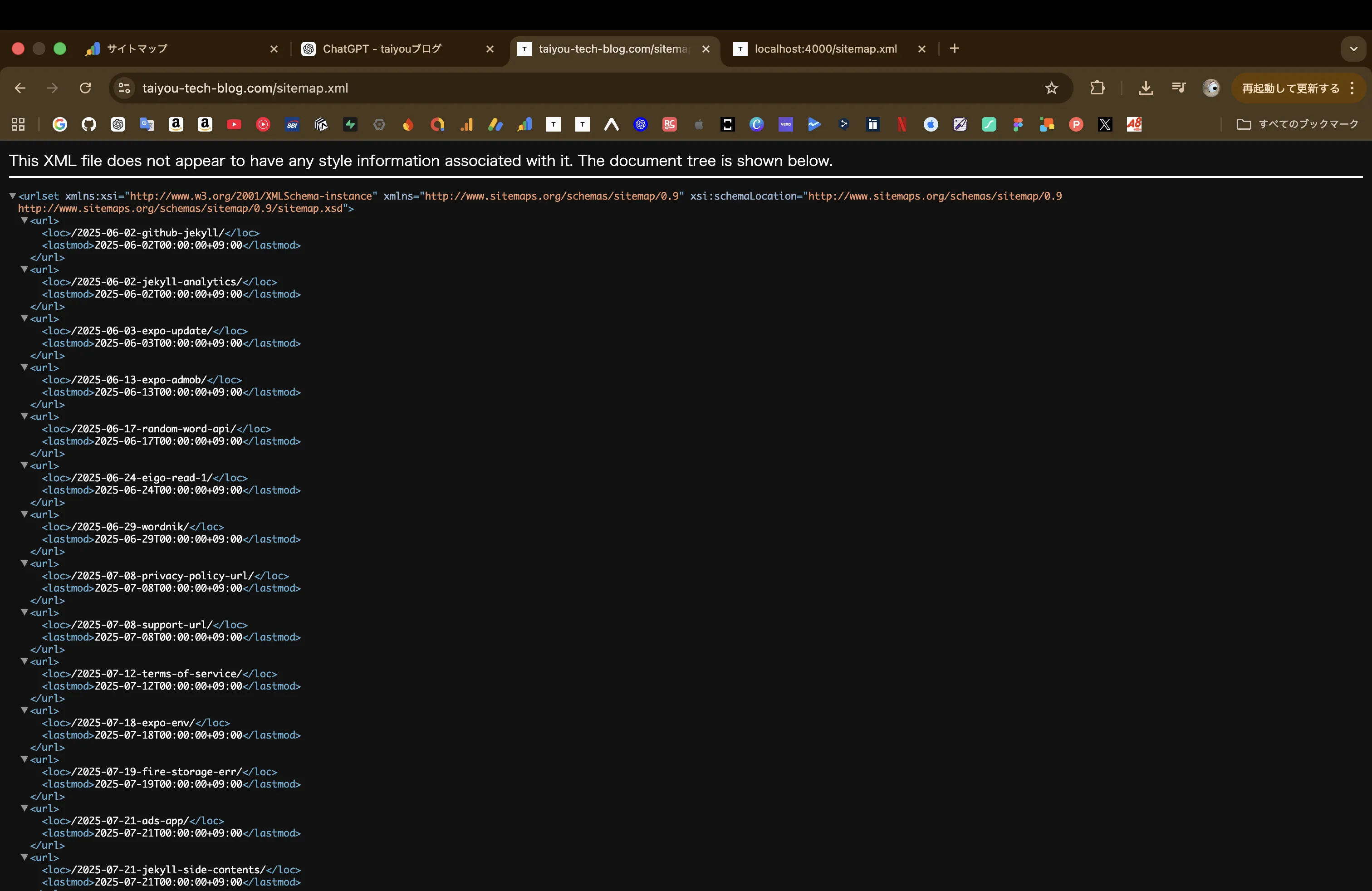Collapse the urlset root element

(13, 196)
